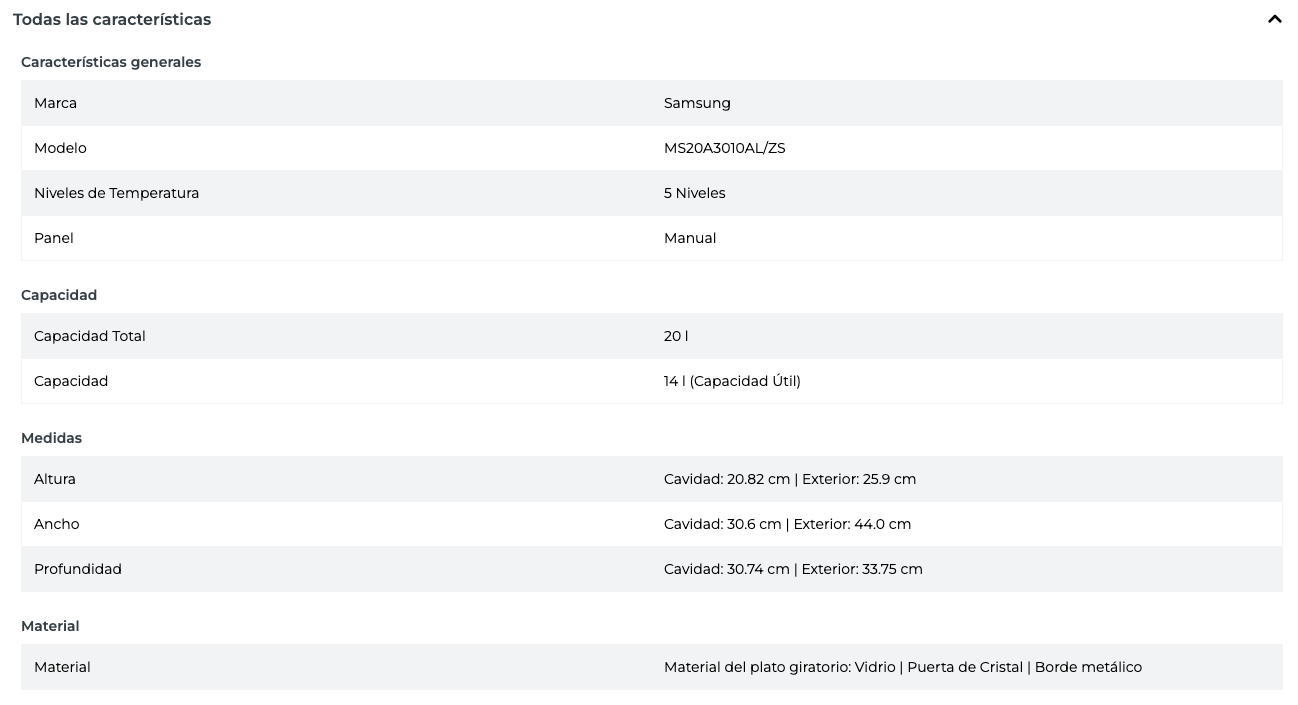The width and height of the screenshot is (1298, 705).
Task: Click the Material section heading
Action: click(50, 626)
